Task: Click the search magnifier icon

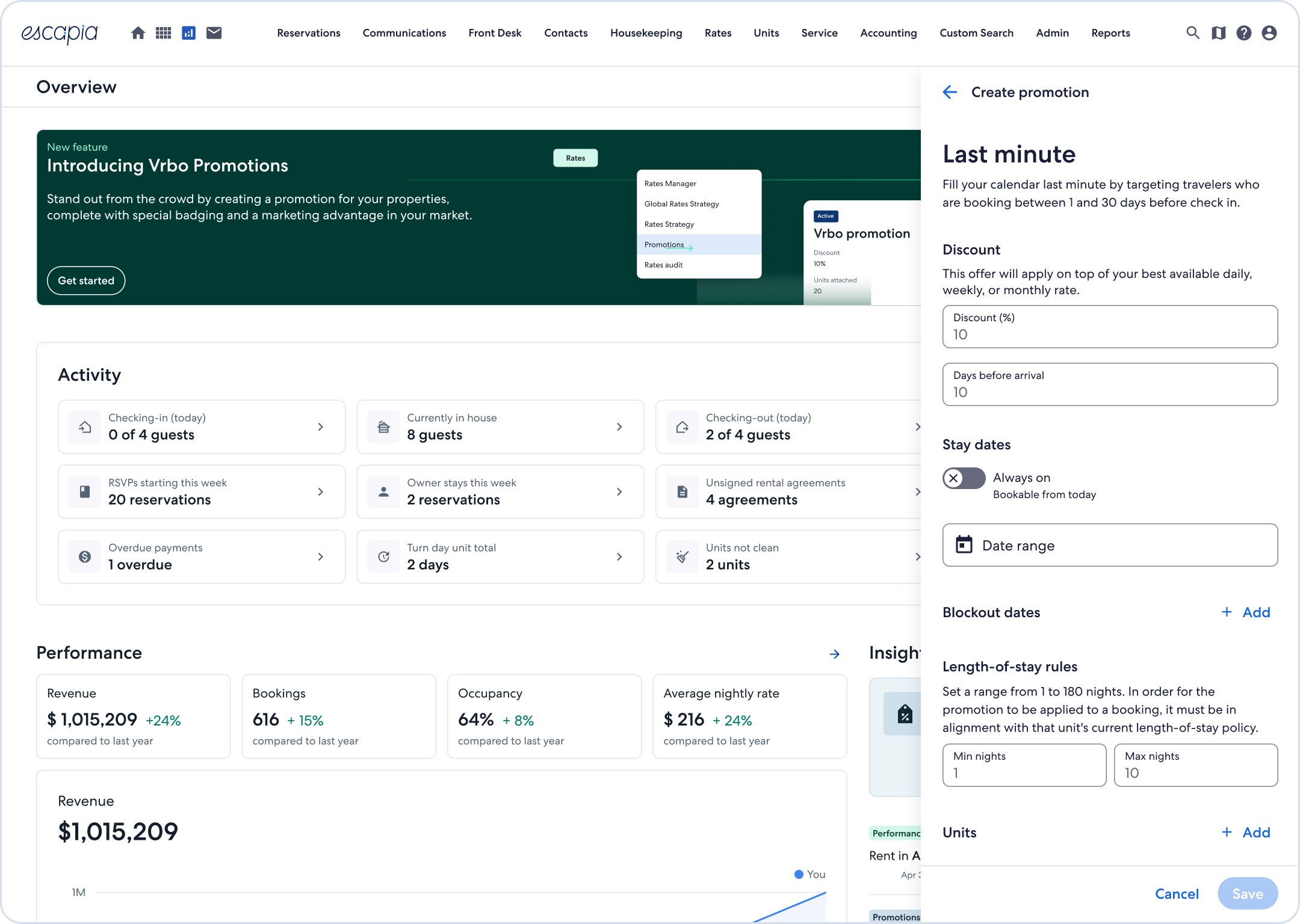Action: [1192, 33]
